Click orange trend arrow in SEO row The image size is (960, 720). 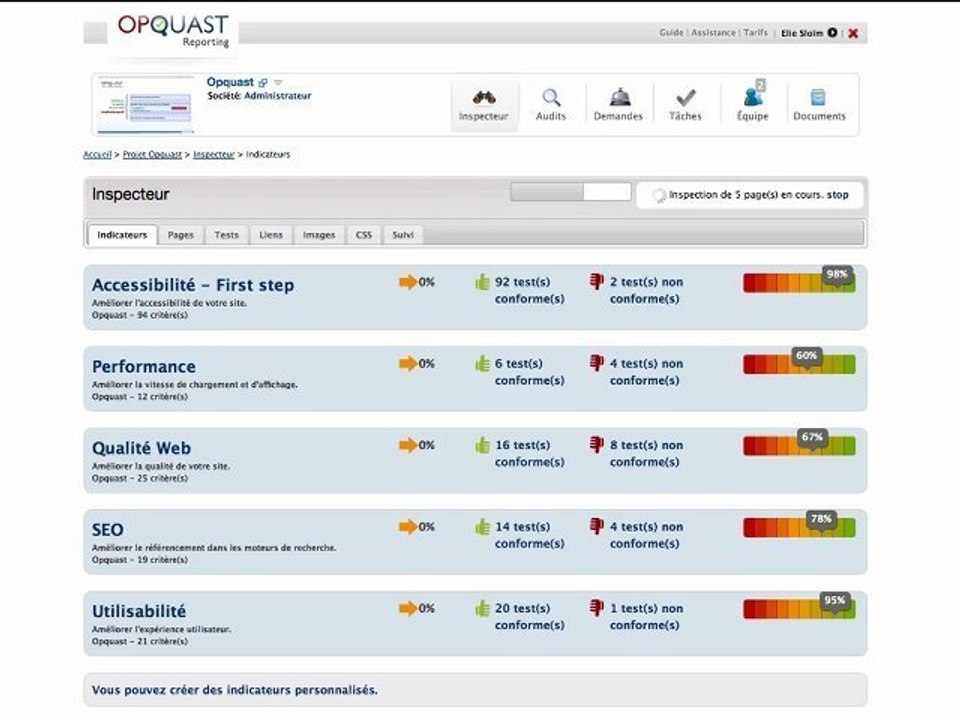[408, 527]
